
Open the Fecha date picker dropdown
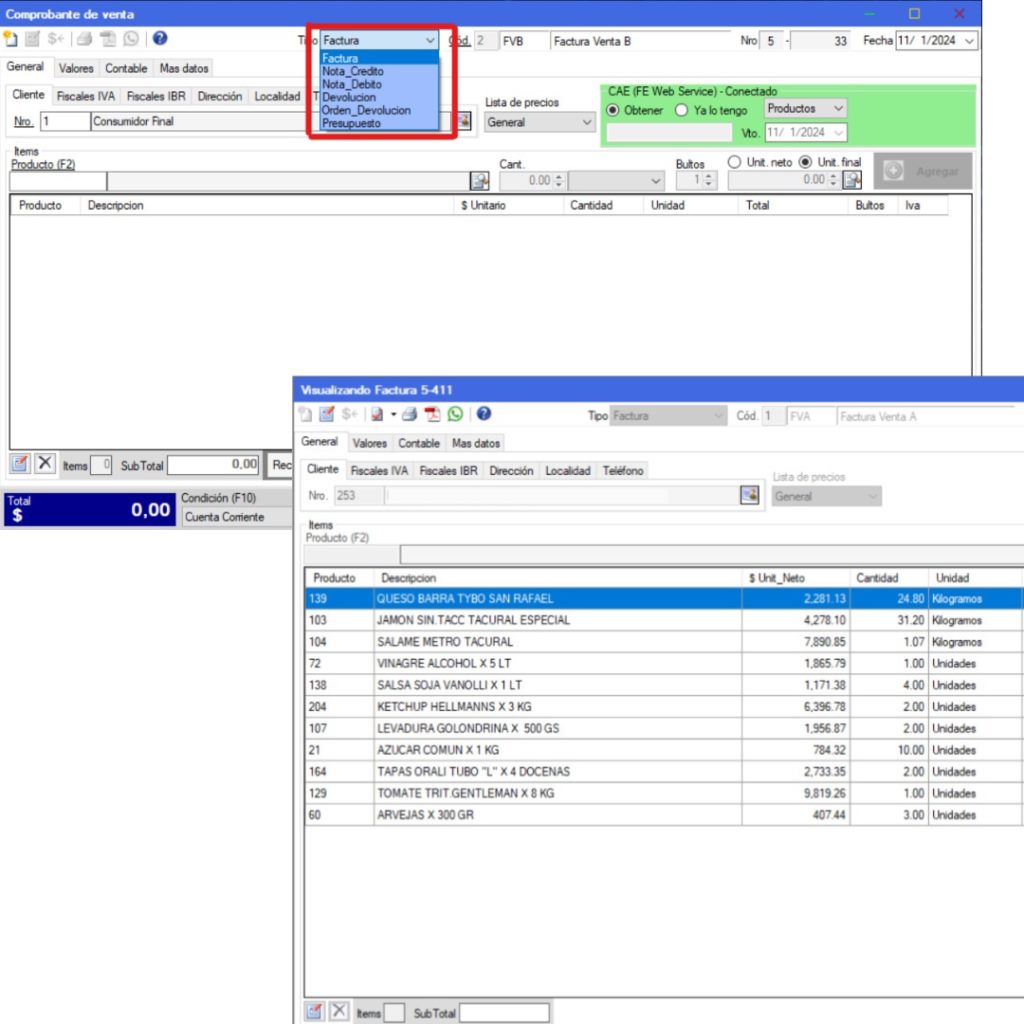point(969,40)
